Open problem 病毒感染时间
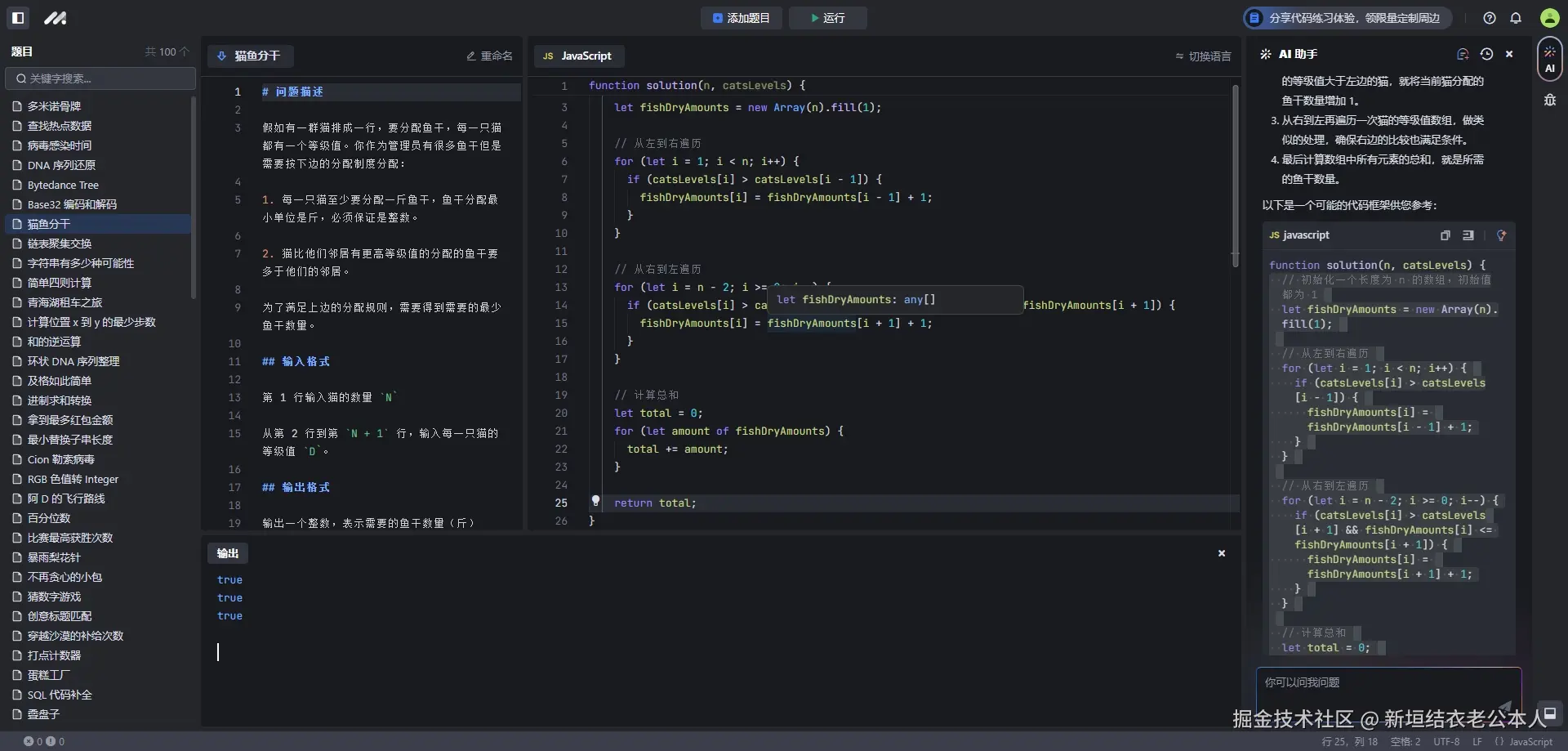 pos(98,145)
